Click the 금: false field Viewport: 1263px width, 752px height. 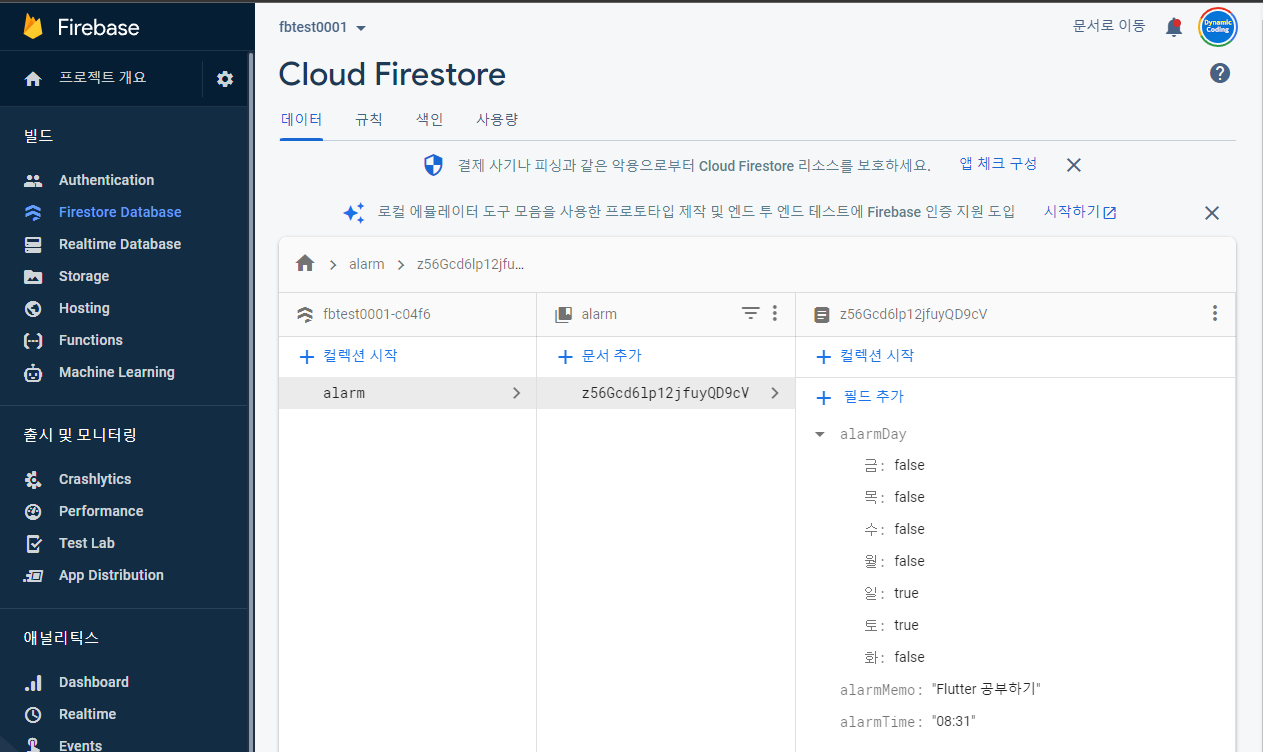point(894,465)
